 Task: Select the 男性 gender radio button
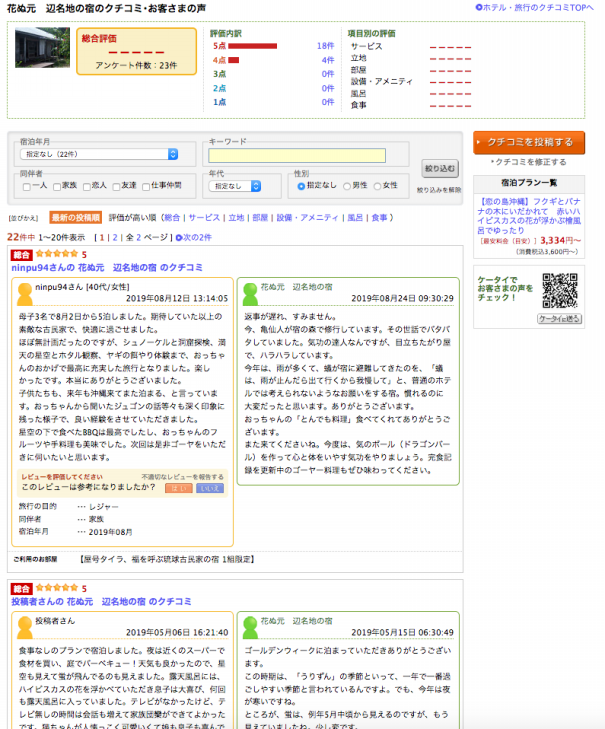pos(345,186)
